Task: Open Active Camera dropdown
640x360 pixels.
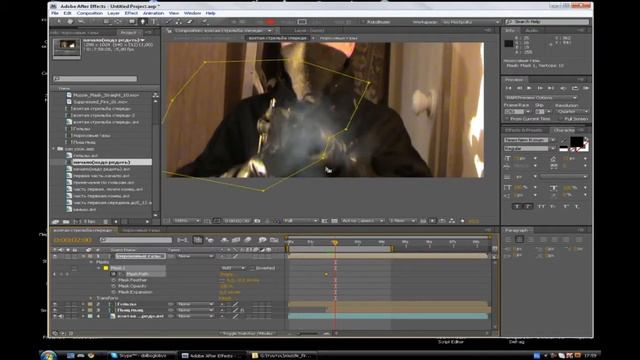Action: 363,221
